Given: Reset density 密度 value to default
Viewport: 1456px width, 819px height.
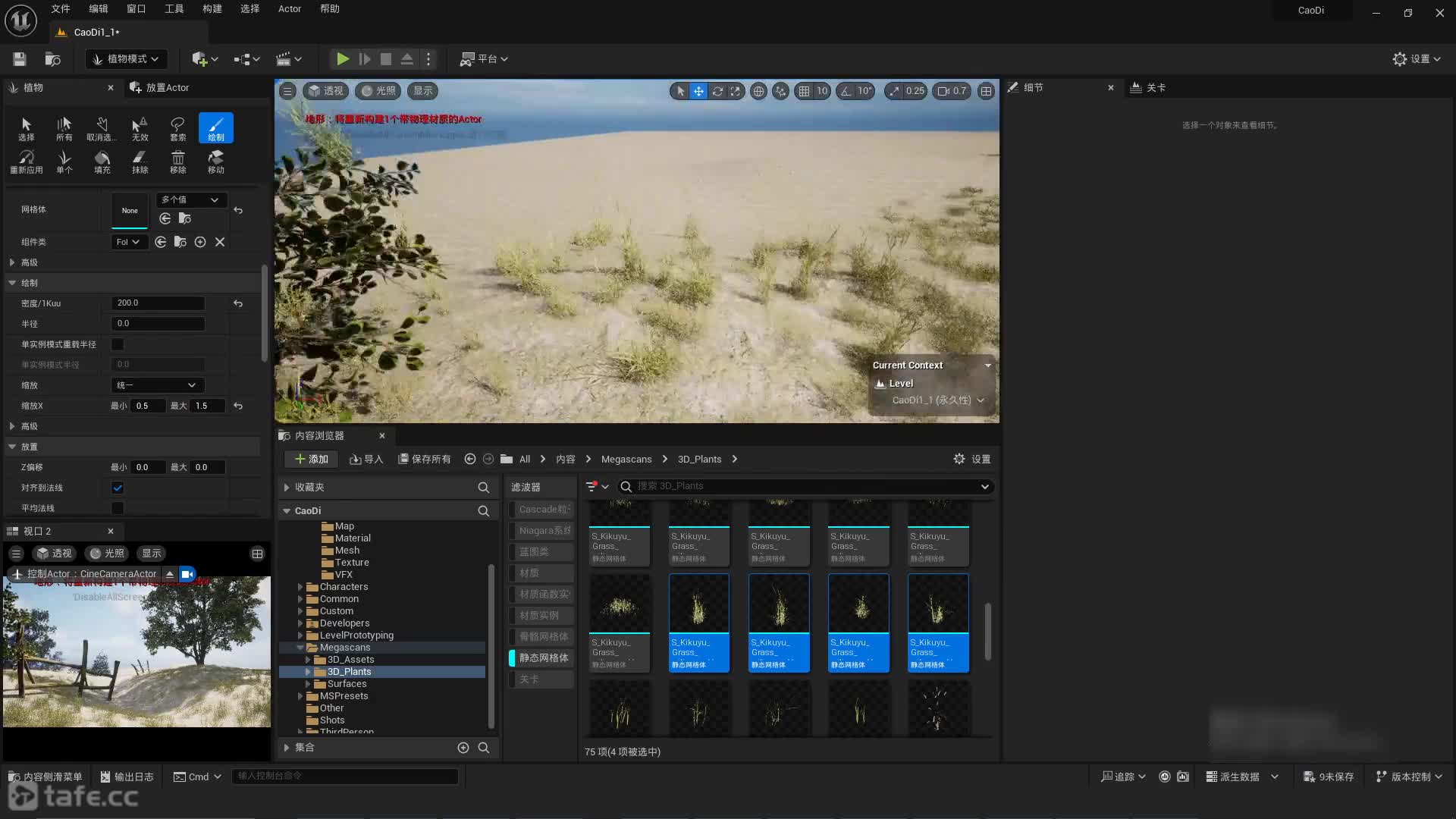Looking at the screenshot, I should tap(238, 303).
